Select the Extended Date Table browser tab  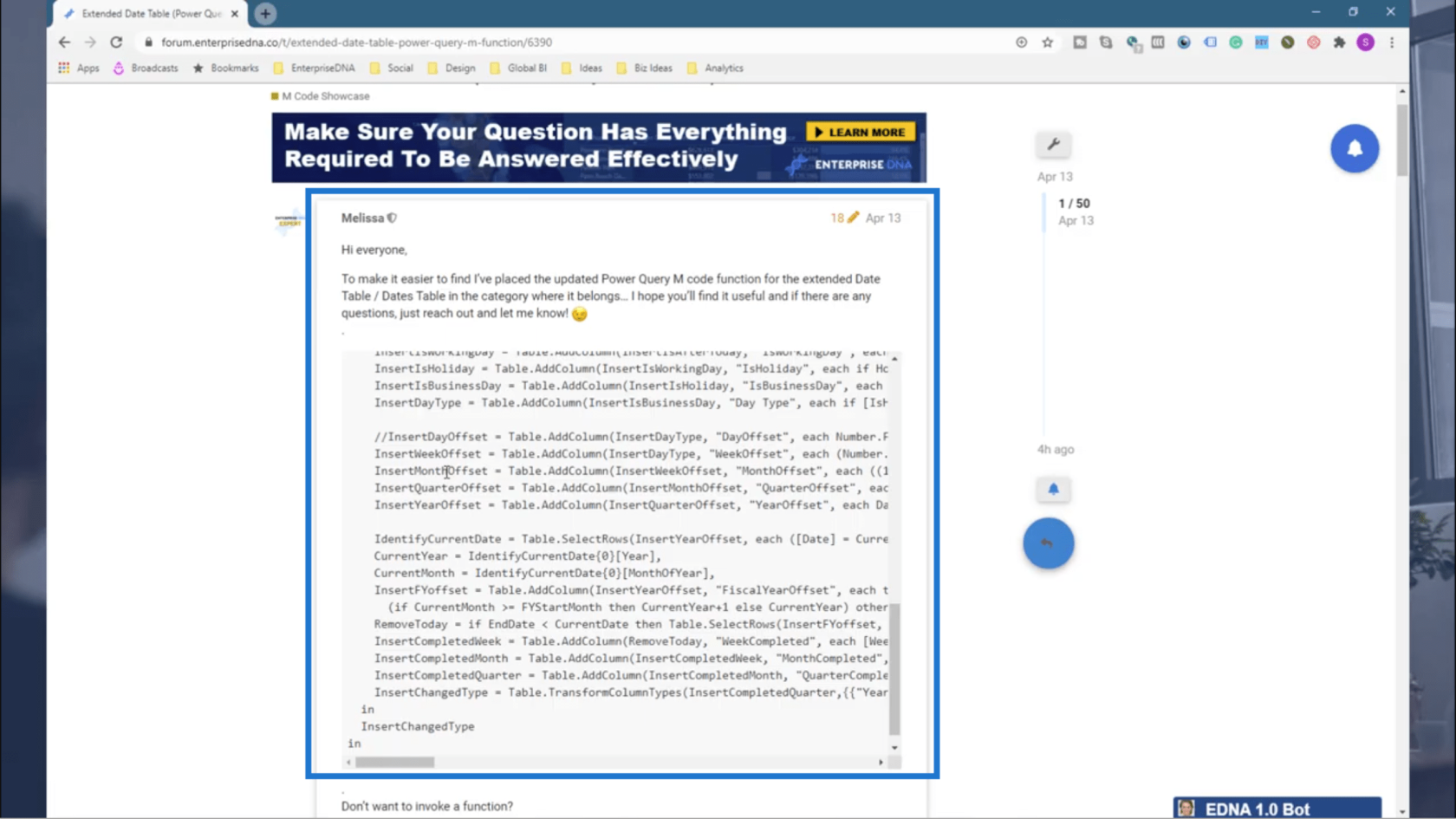149,14
